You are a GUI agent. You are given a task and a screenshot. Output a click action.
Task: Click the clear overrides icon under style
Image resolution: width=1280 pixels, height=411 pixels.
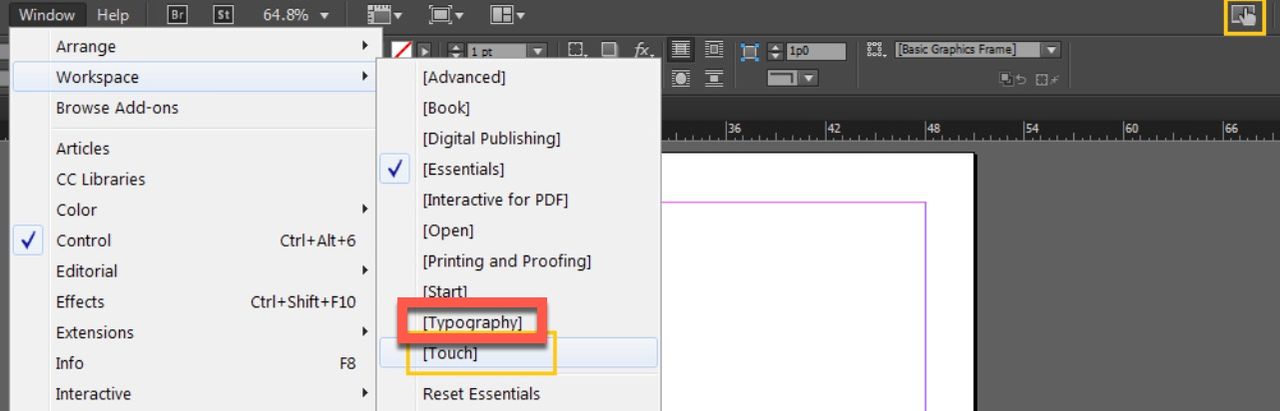pos(1011,78)
